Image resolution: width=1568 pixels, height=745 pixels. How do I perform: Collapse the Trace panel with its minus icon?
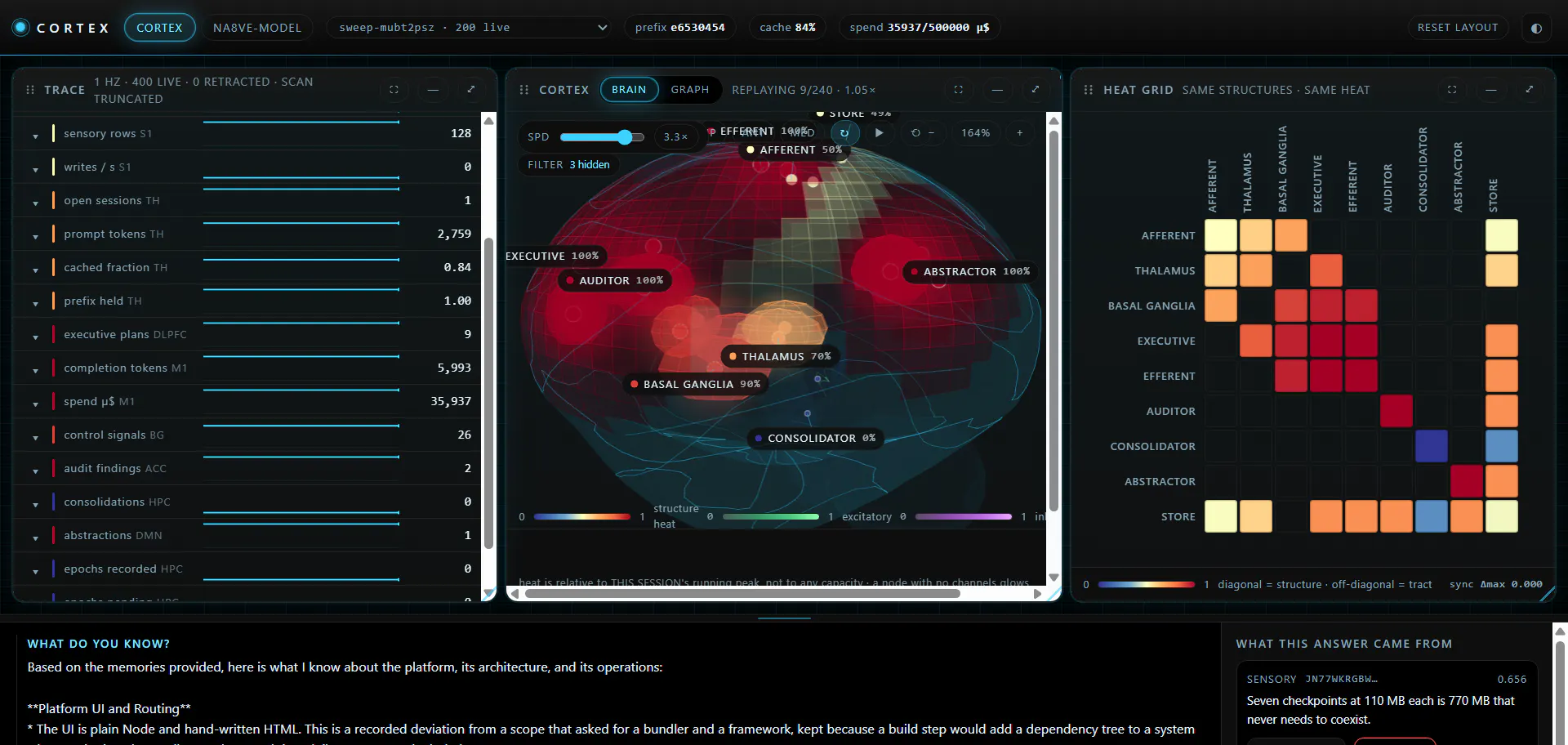tap(433, 90)
